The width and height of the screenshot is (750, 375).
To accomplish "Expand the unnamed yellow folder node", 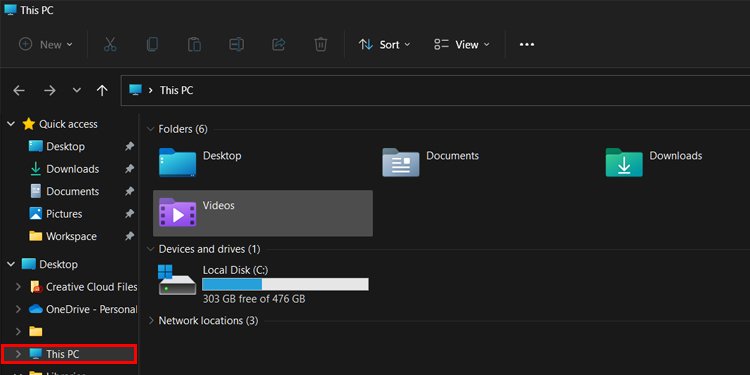I will (x=18, y=331).
